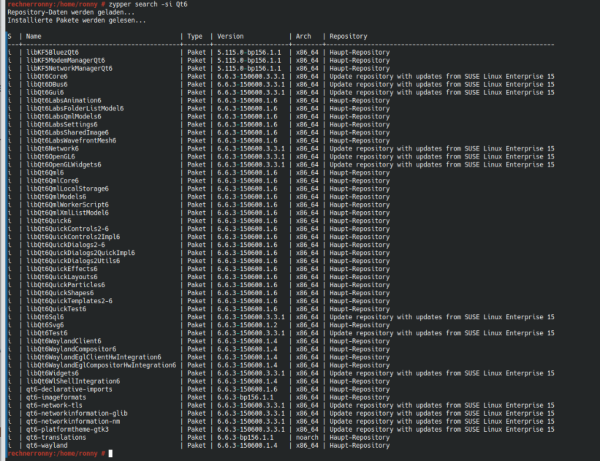Click the libQt6OpenGL6 package row name
Image resolution: width=600 pixels, height=461 pixels.
tap(51, 157)
